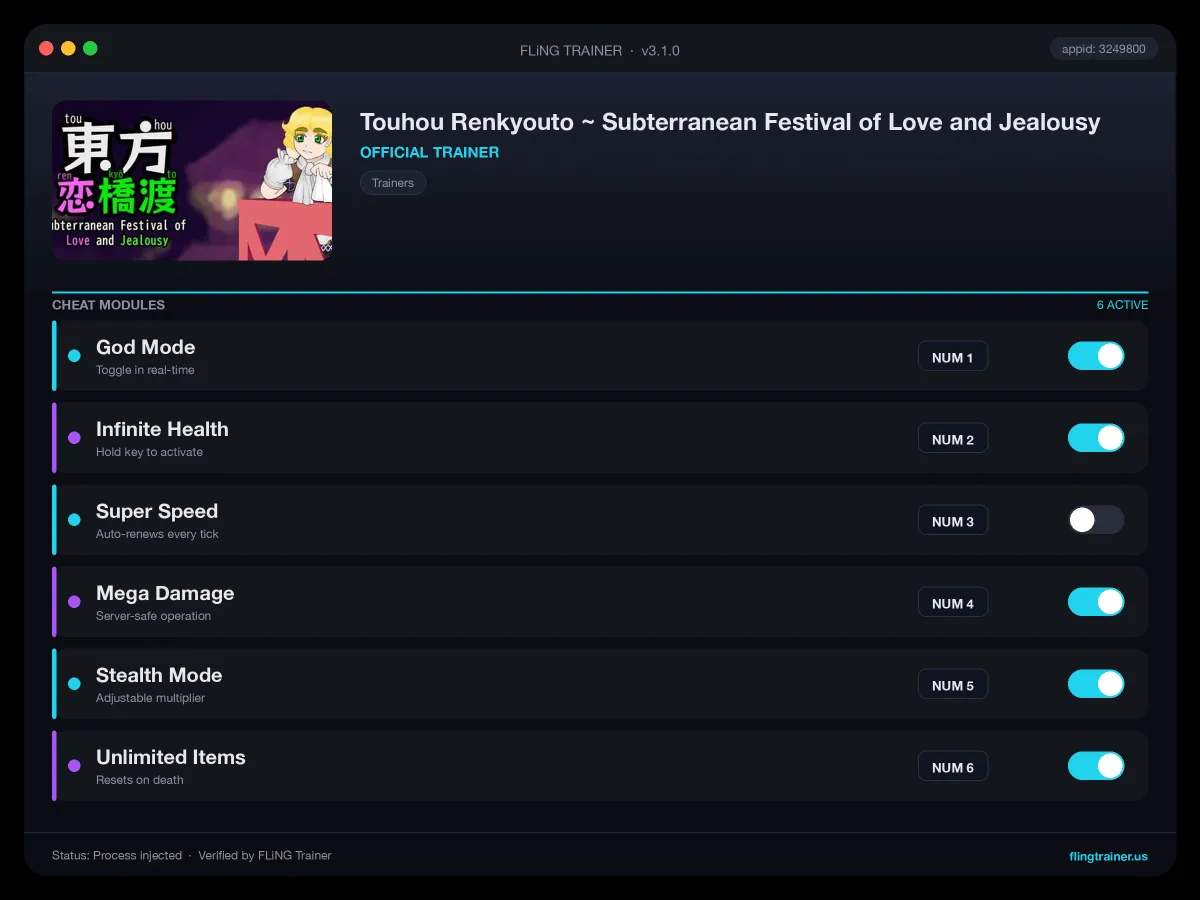Click 'Toggle in real-time' description
The width and height of the screenshot is (1200, 900).
[x=145, y=370]
